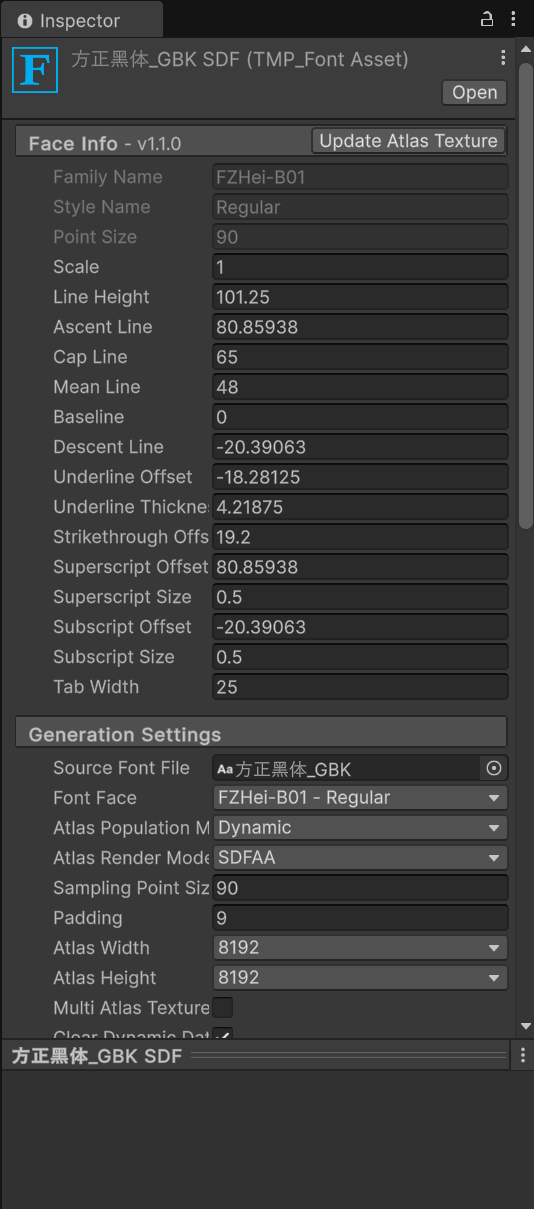
Task: Click the Atlas Height label
Action: click(105, 978)
